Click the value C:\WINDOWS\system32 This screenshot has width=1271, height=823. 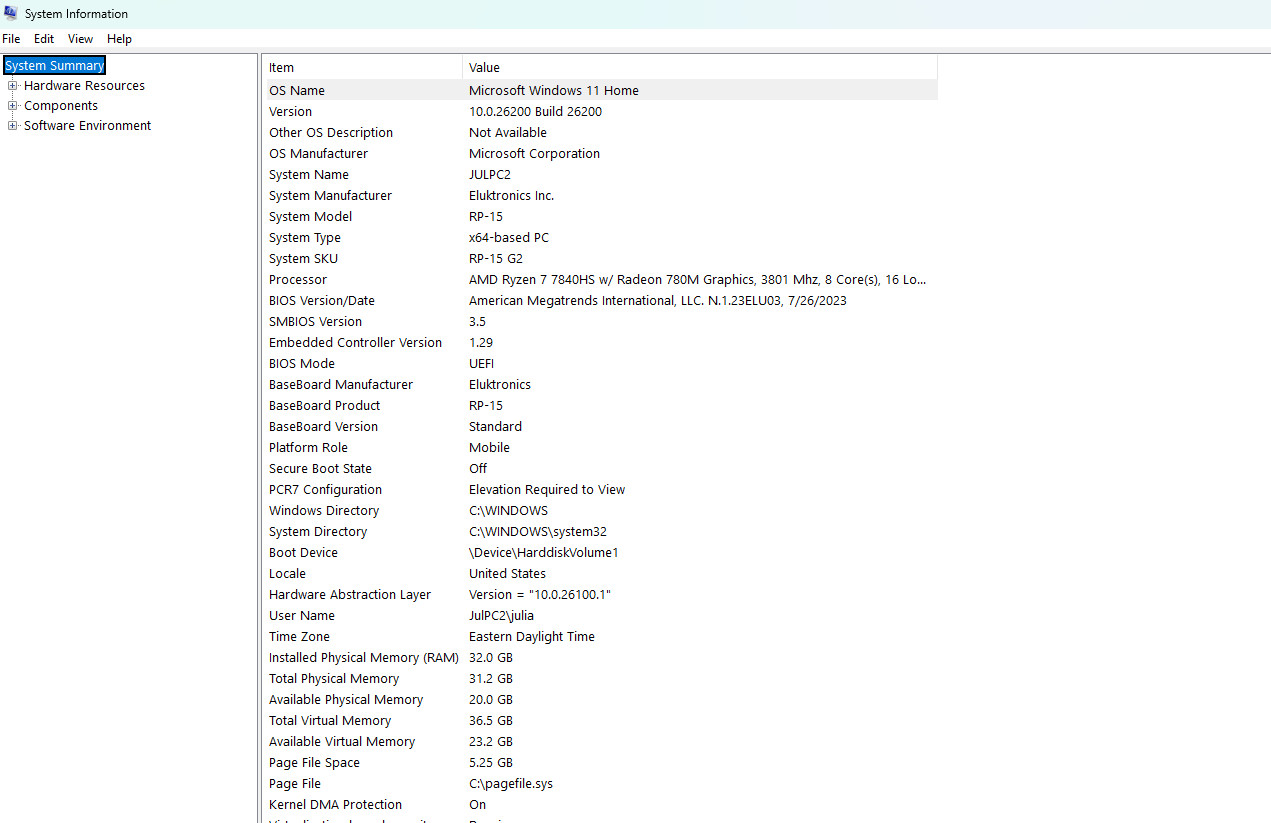tap(538, 532)
